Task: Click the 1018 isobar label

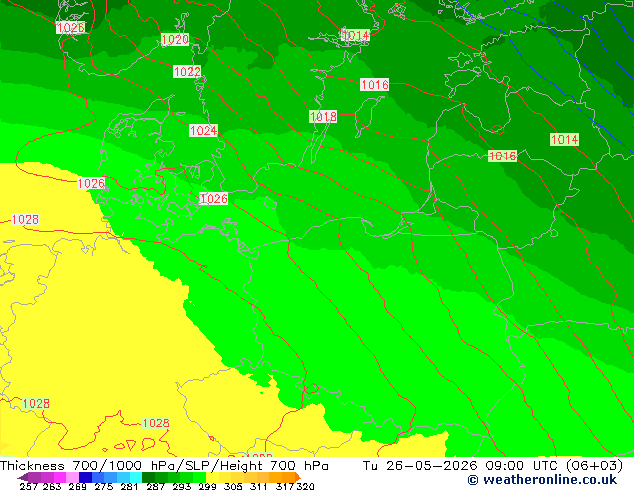Action: coord(323,116)
